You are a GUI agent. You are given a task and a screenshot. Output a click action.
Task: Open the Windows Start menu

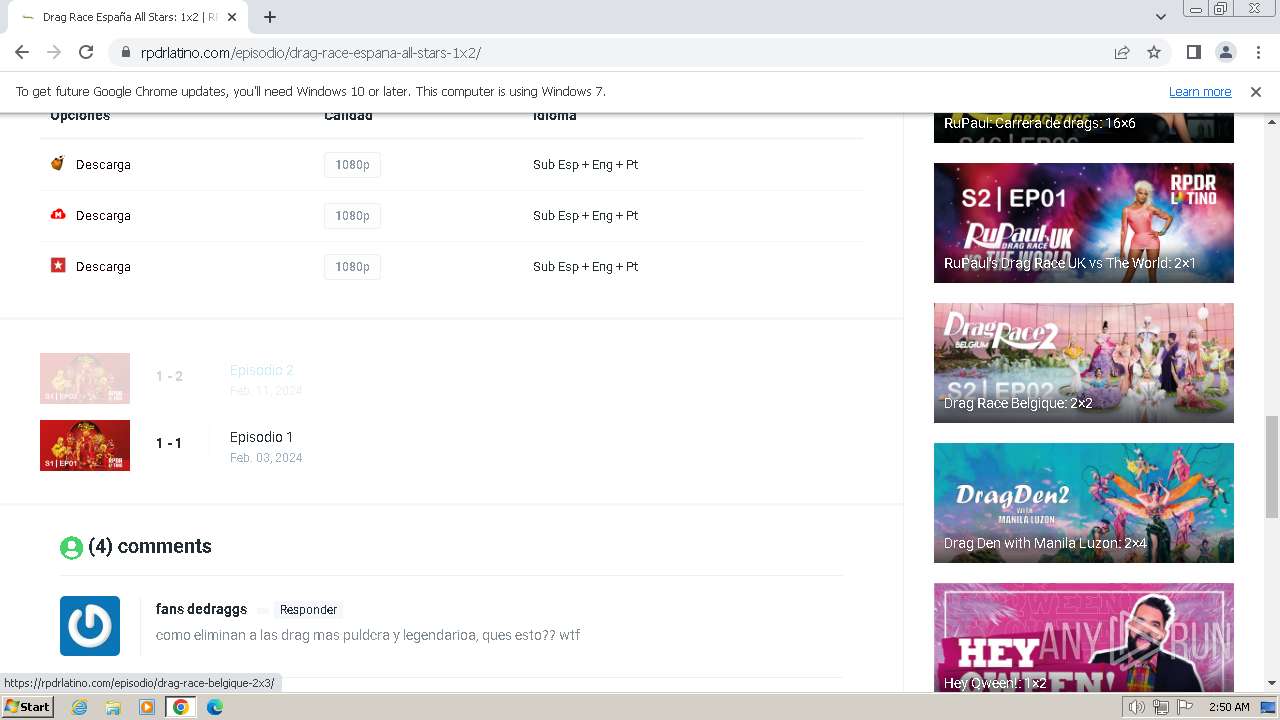click(x=28, y=706)
